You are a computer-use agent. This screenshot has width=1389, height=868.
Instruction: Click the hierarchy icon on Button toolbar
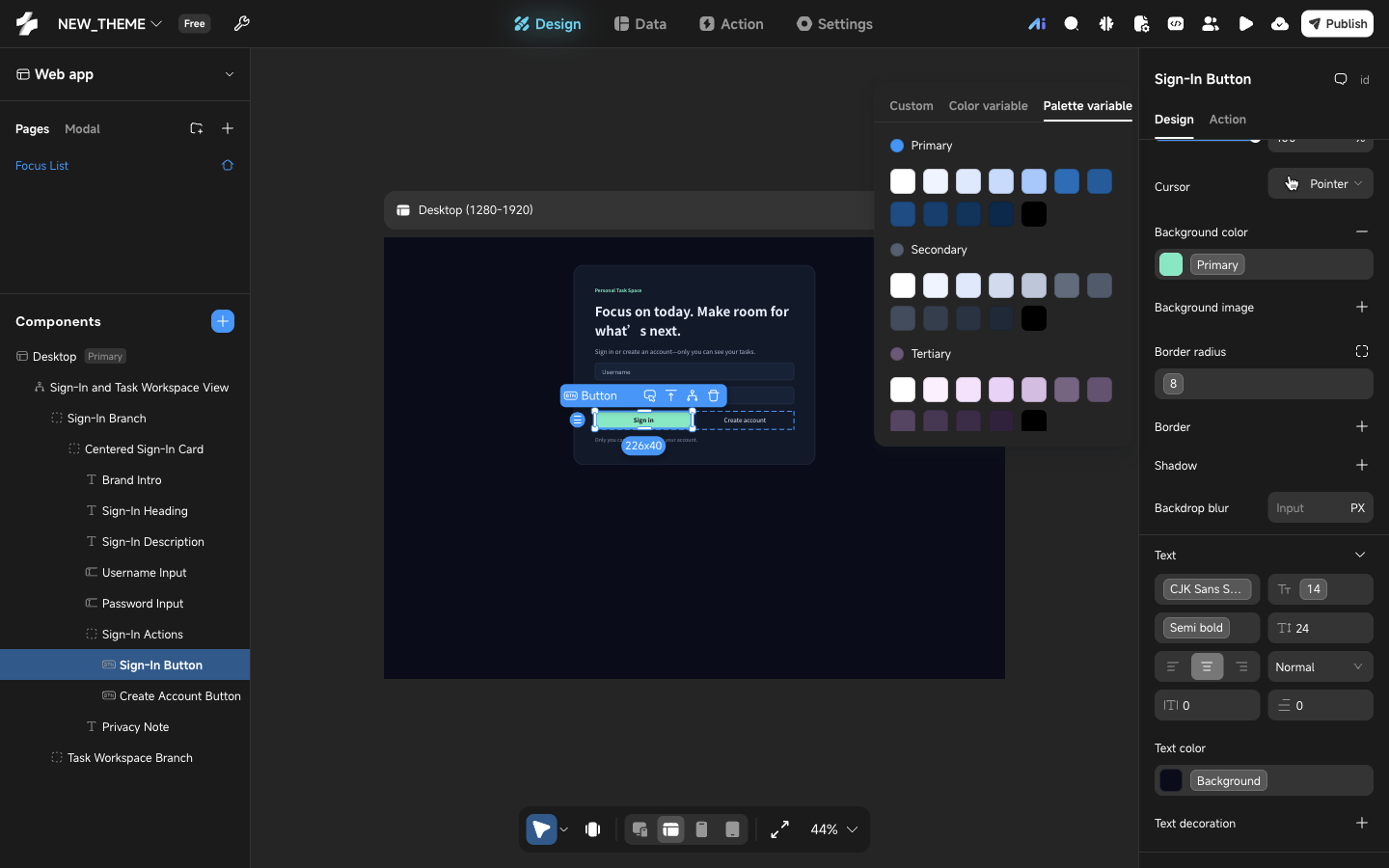pyautogui.click(x=693, y=395)
